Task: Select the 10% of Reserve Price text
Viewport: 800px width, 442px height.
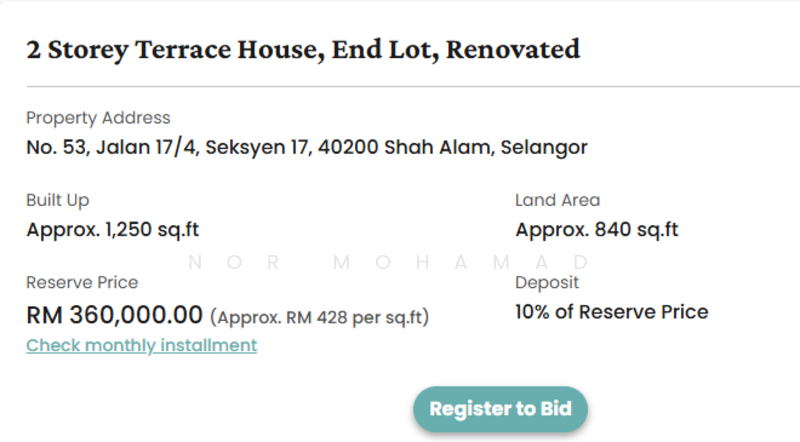Action: [x=611, y=312]
